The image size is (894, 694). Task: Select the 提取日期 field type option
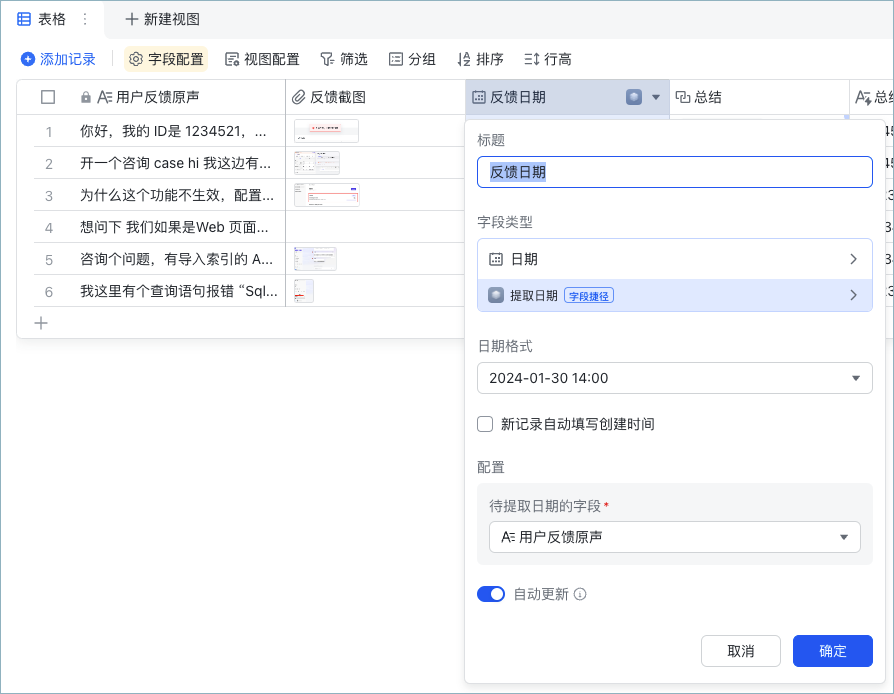(x=674, y=295)
